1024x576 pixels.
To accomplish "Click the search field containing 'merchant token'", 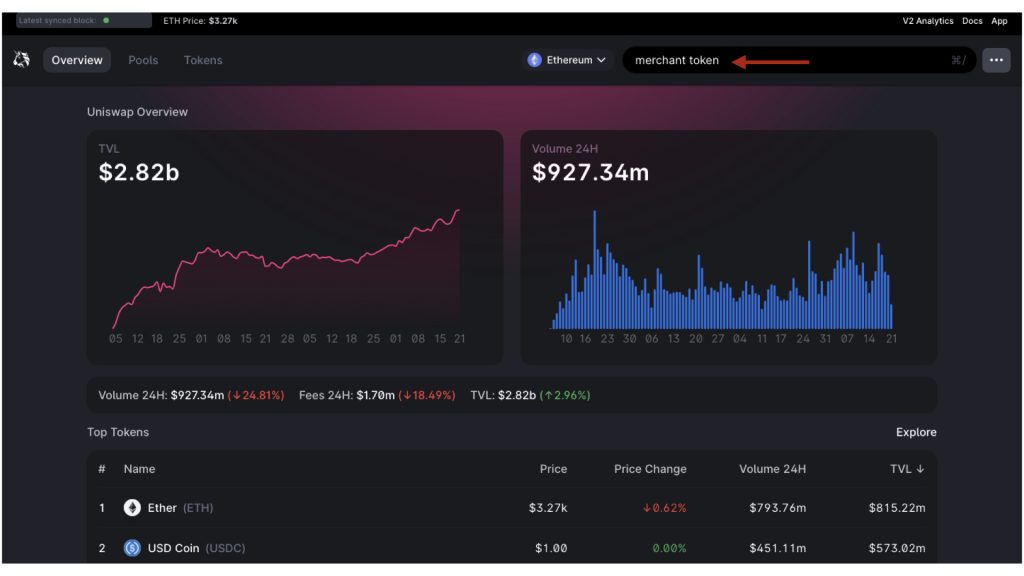I will click(799, 60).
